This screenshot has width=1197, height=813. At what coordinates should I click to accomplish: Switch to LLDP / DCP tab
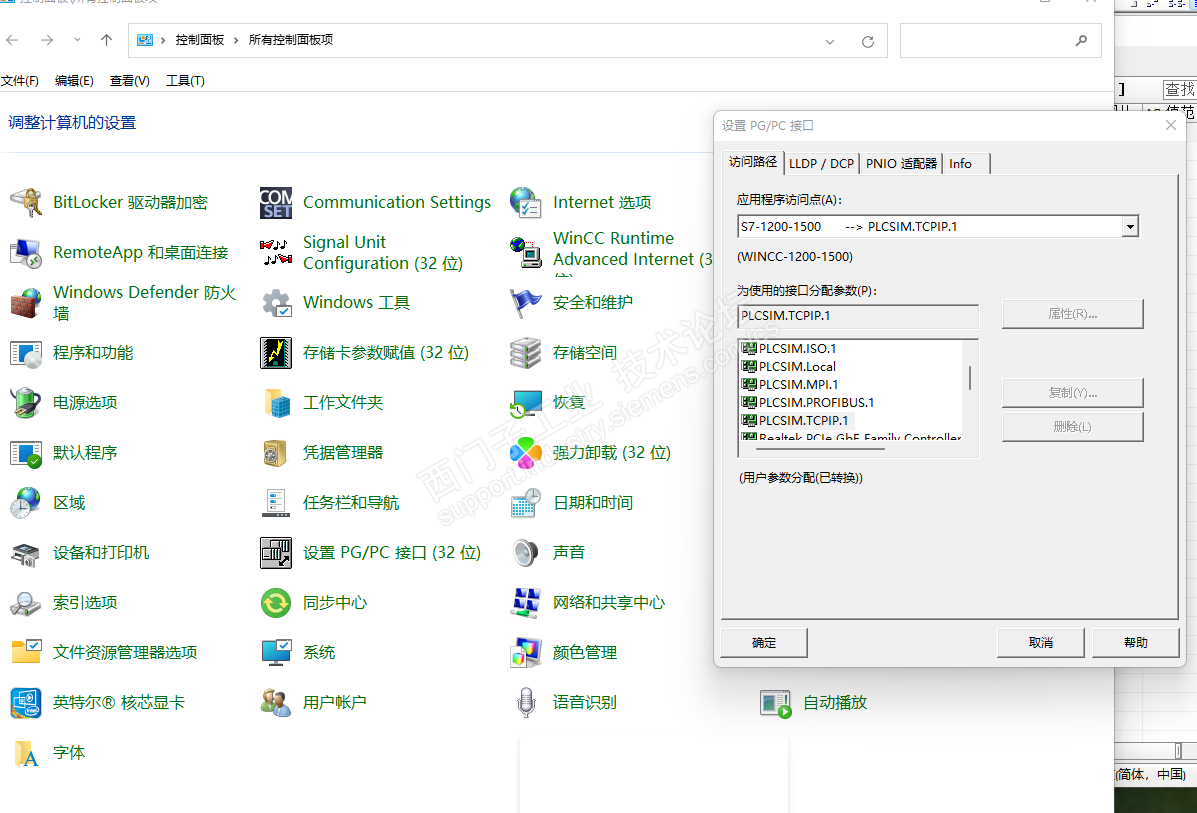[x=821, y=163]
